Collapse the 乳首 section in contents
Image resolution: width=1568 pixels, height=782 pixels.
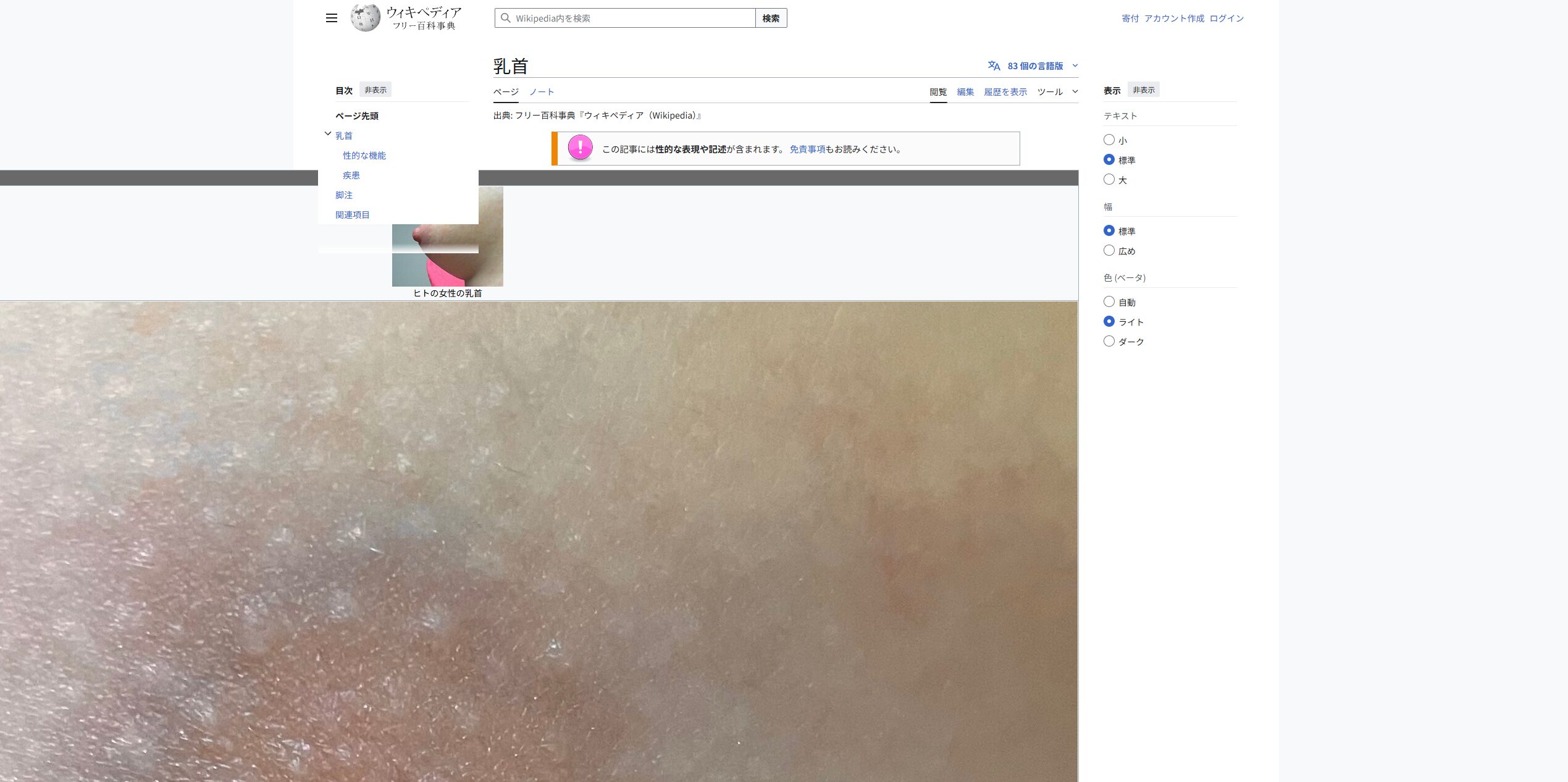[x=328, y=133]
